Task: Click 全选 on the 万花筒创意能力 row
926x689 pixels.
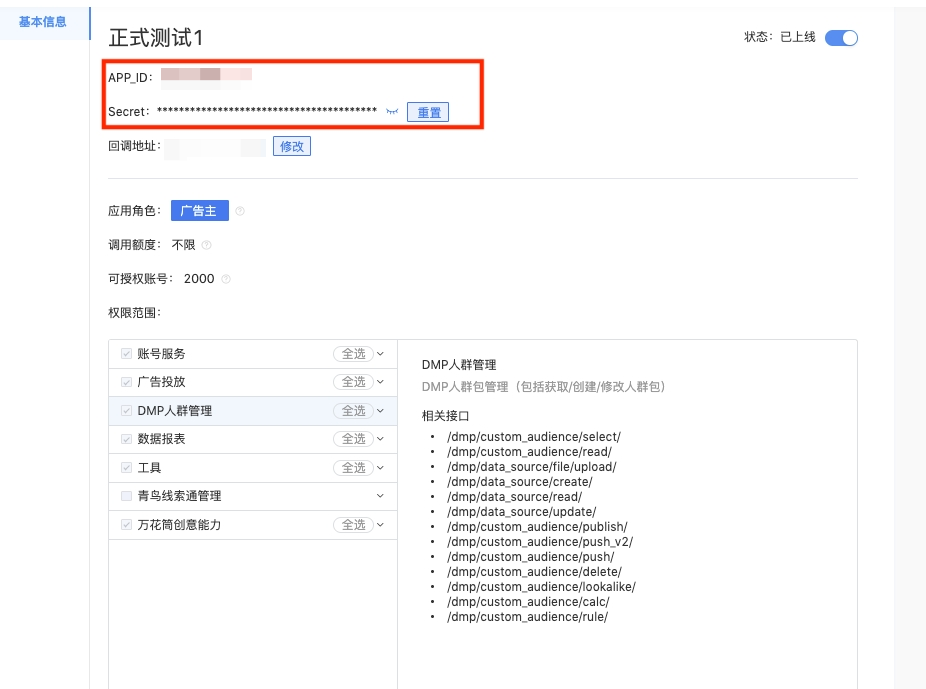Action: tap(354, 525)
